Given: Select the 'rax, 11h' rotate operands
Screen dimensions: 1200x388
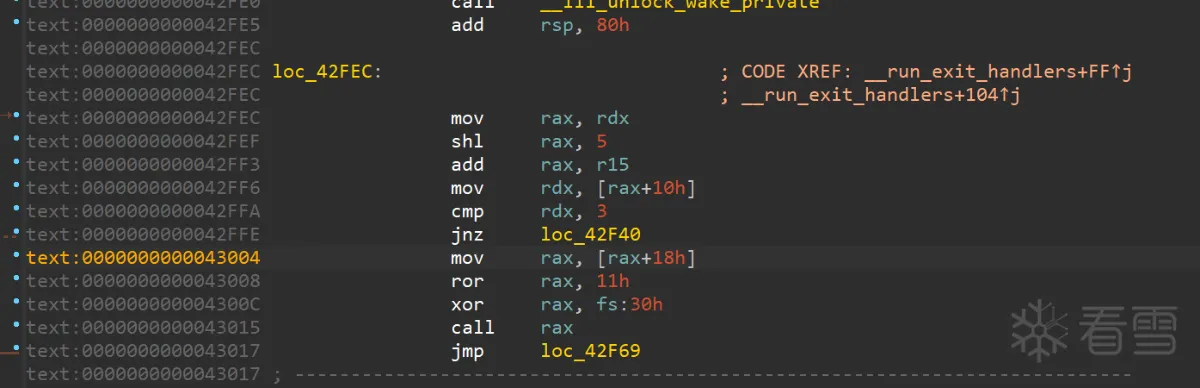Looking at the screenshot, I should point(585,281).
